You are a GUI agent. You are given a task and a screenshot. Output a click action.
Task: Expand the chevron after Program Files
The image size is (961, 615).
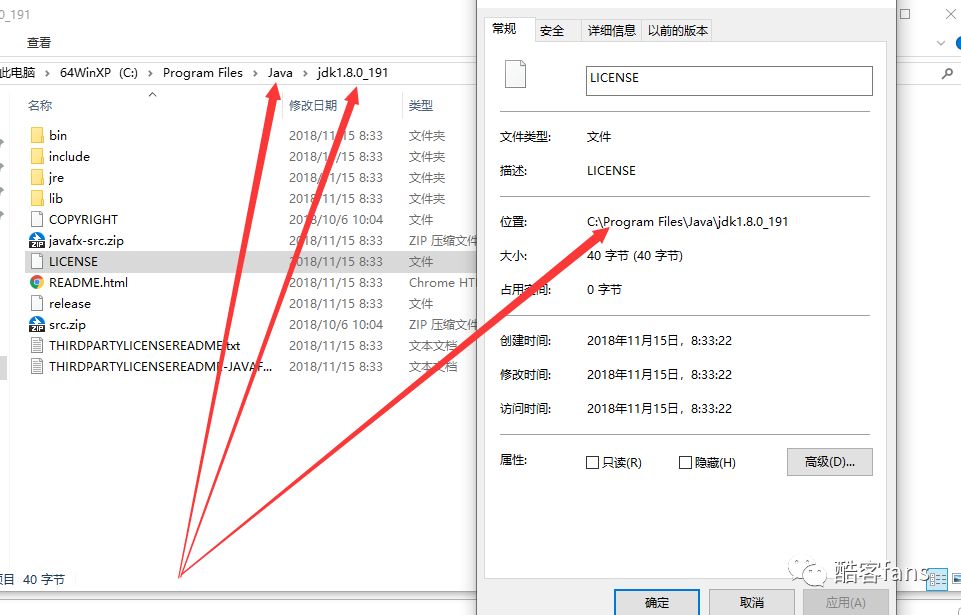pos(256,73)
